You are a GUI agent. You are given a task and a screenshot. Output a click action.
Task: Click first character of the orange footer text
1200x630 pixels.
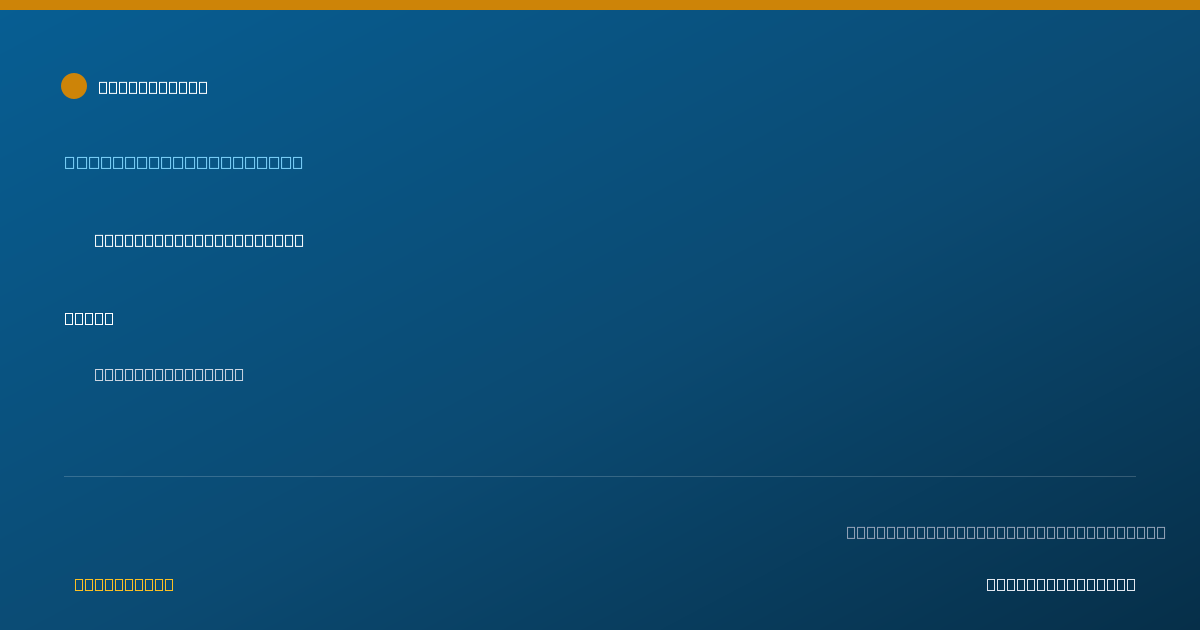tap(79, 584)
